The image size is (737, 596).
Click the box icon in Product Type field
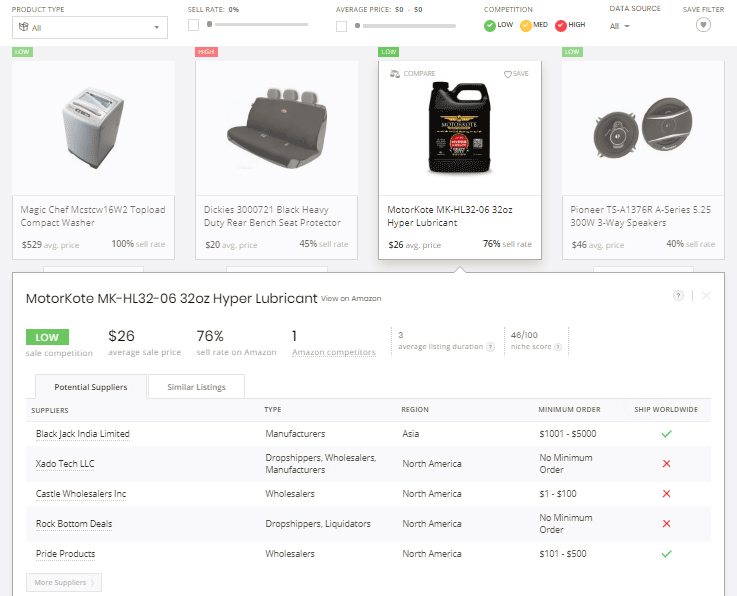coord(23,27)
